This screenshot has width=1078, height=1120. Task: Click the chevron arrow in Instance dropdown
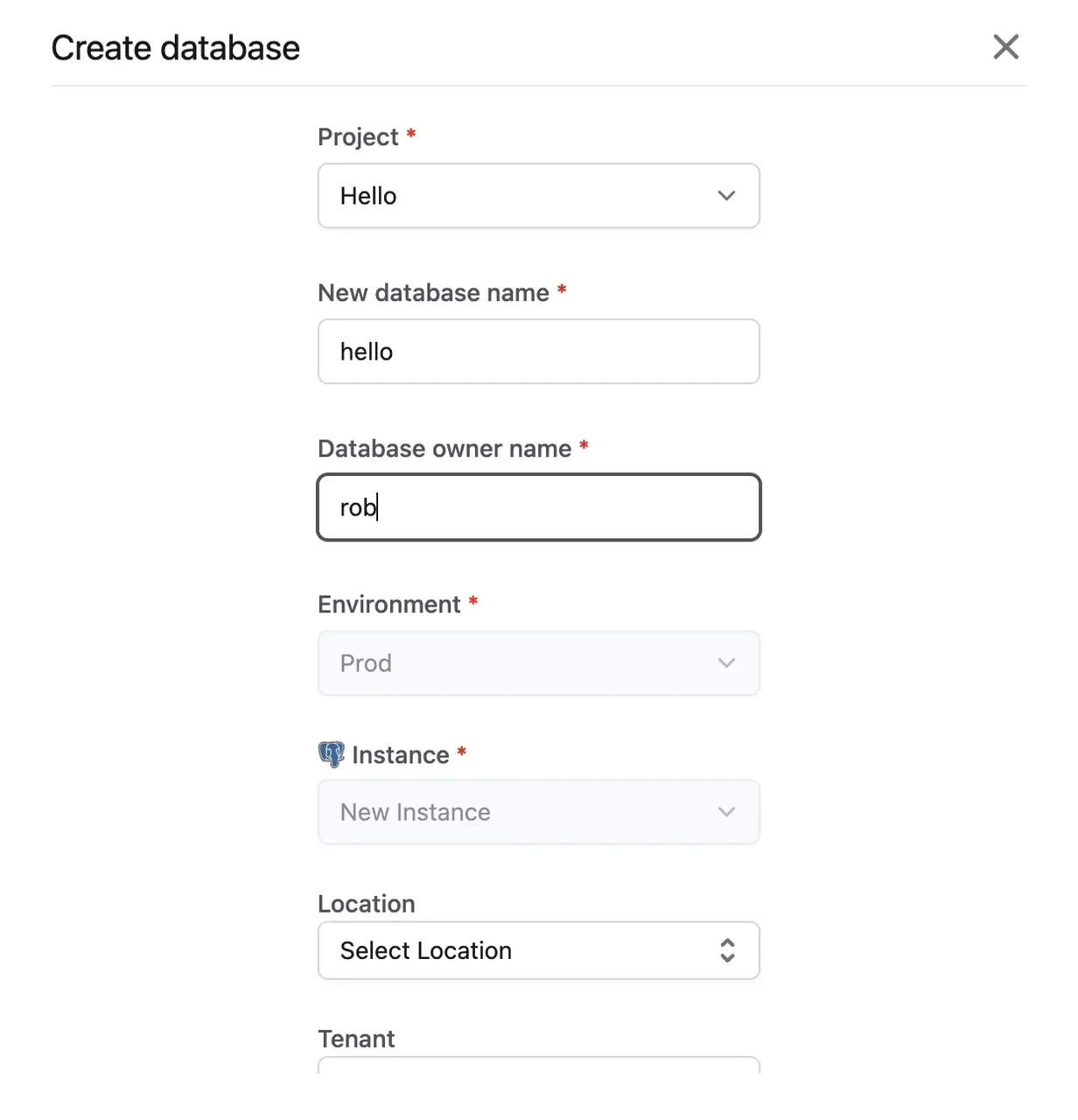tap(726, 812)
